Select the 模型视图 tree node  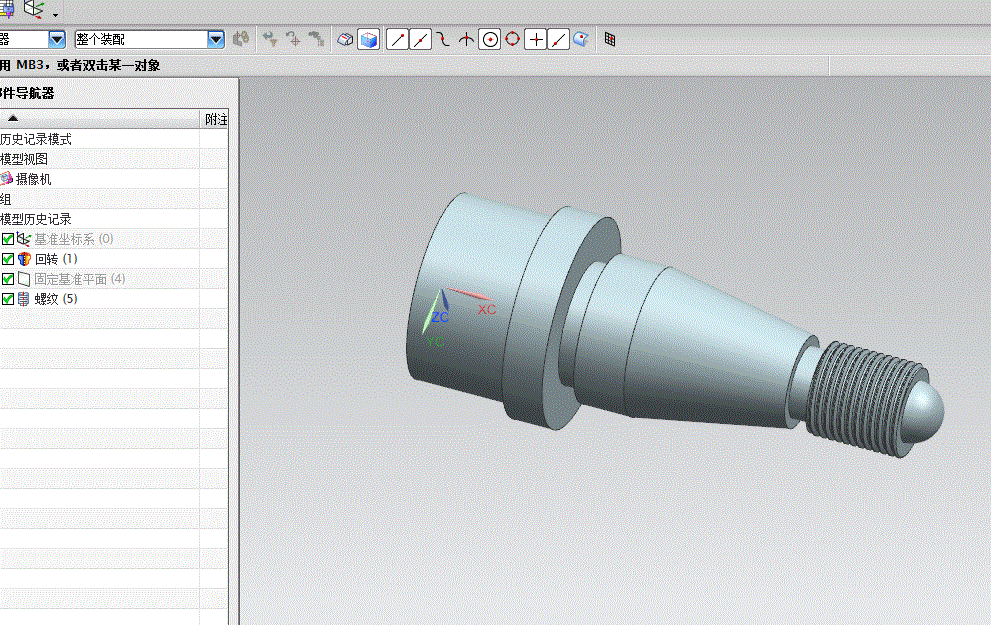tap(24, 159)
